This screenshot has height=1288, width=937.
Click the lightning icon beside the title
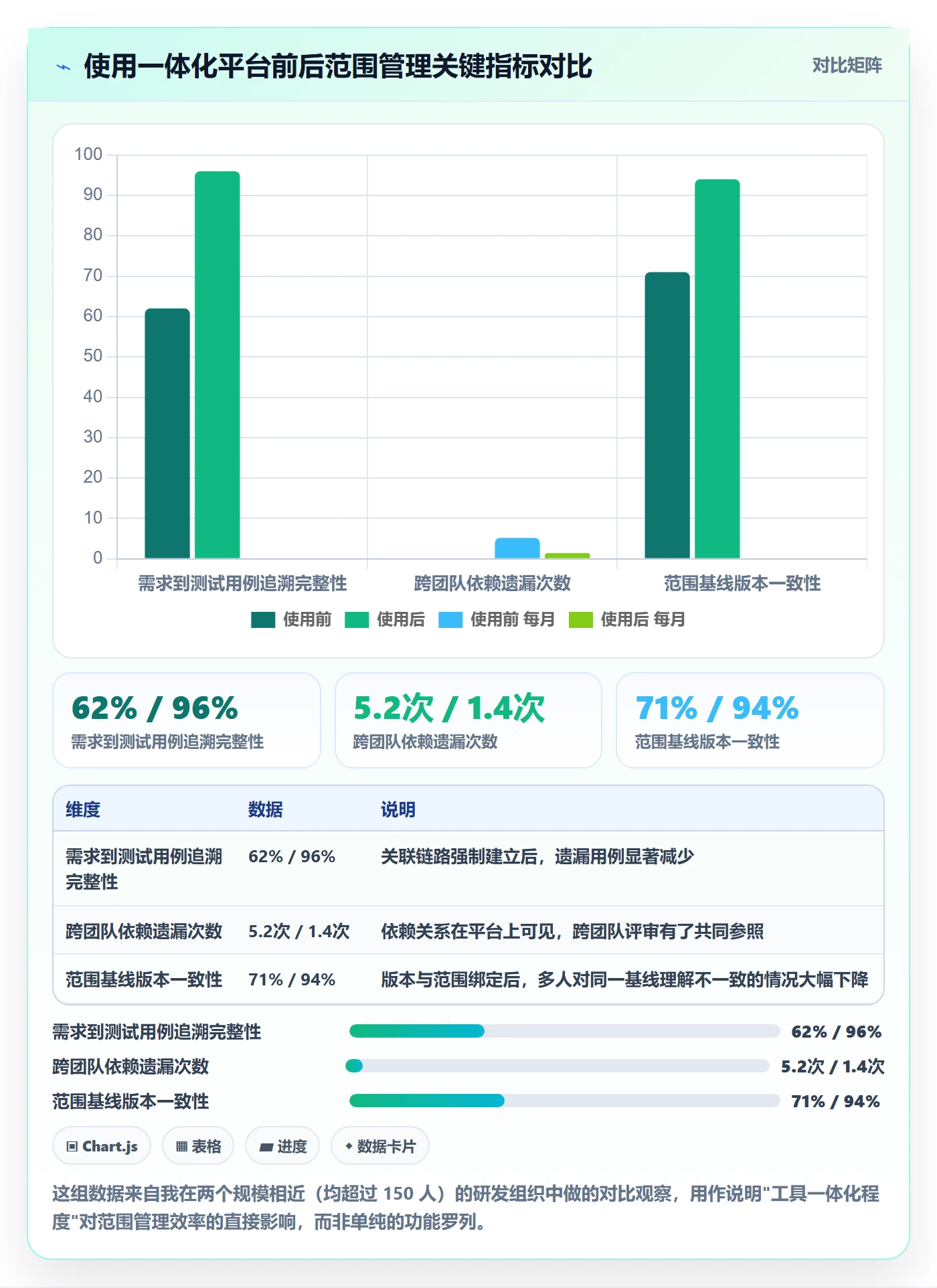(64, 67)
